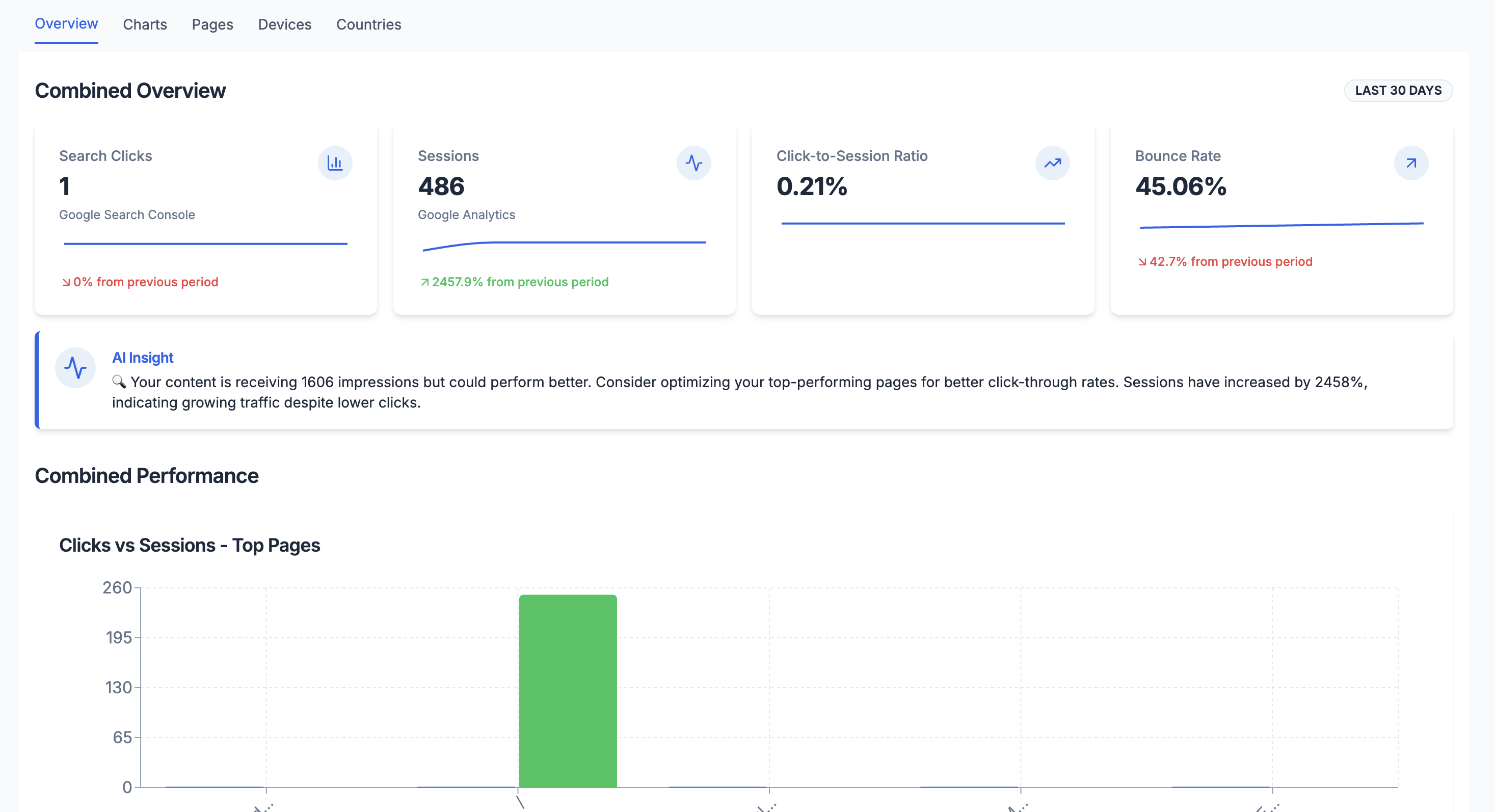
Task: Click the tall green sessions bar
Action: click(568, 690)
